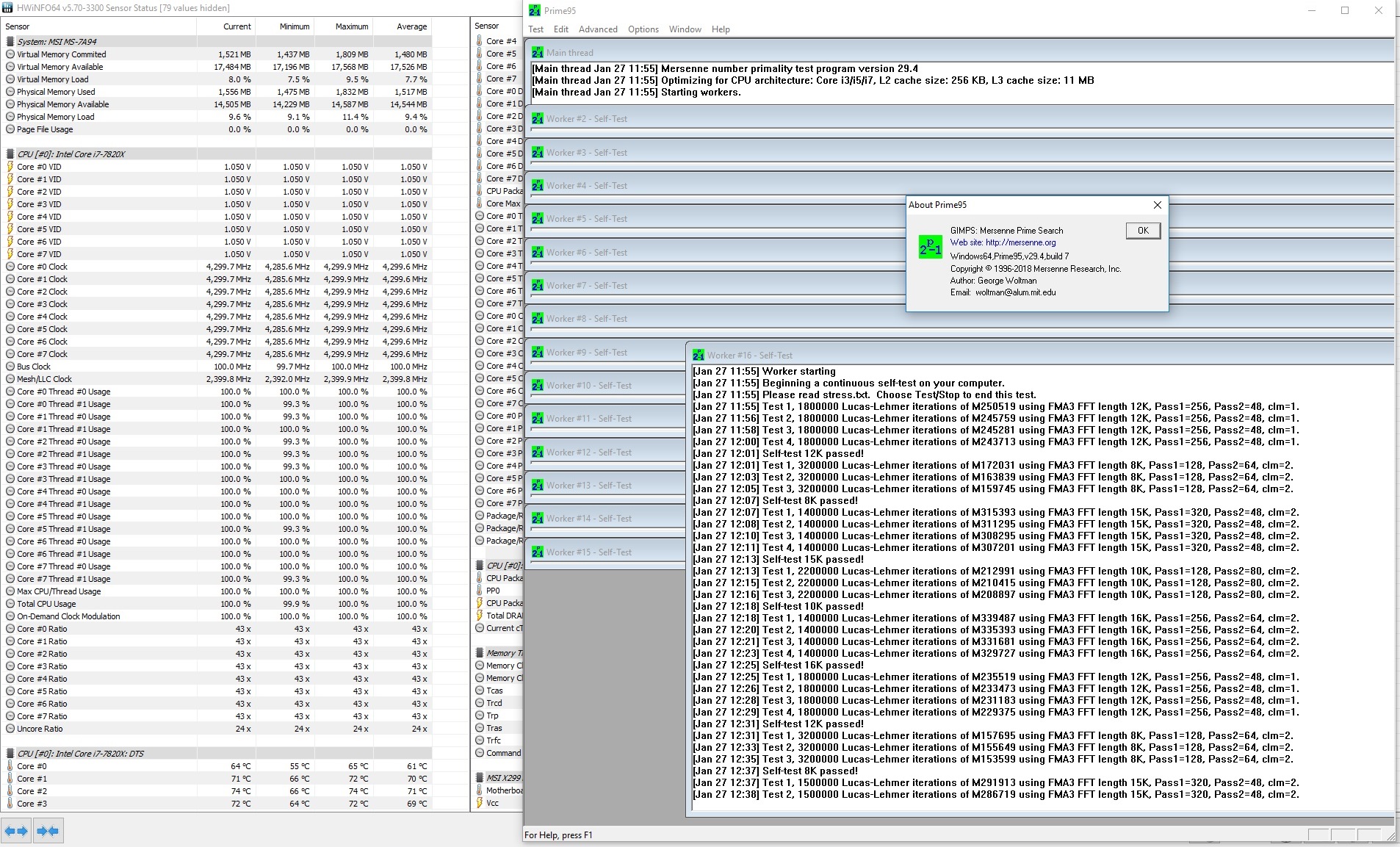Click the chip icon beside System: MSI MS-7A94
This screenshot has width=1400, height=847.
(10, 42)
